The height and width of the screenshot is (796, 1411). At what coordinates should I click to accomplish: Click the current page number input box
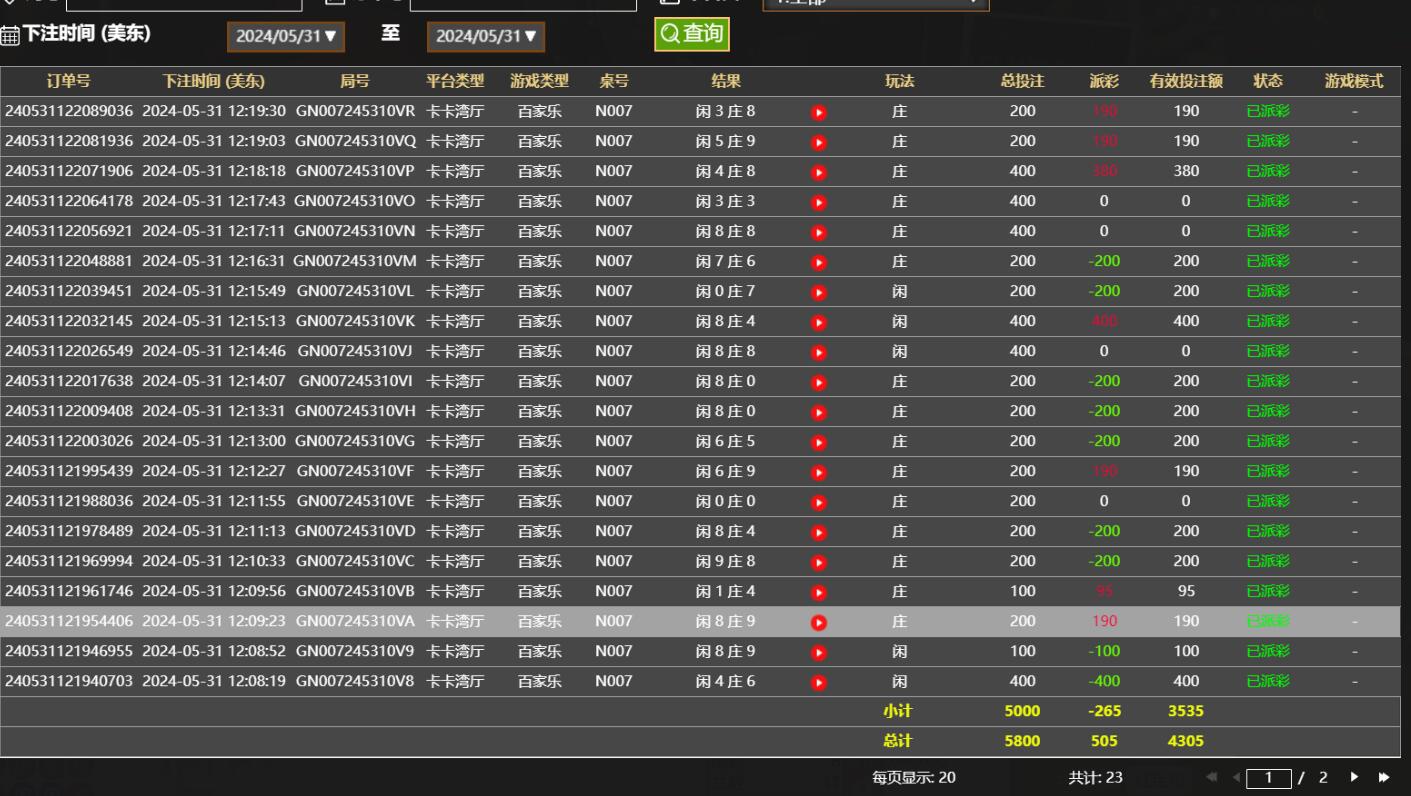(x=1269, y=777)
